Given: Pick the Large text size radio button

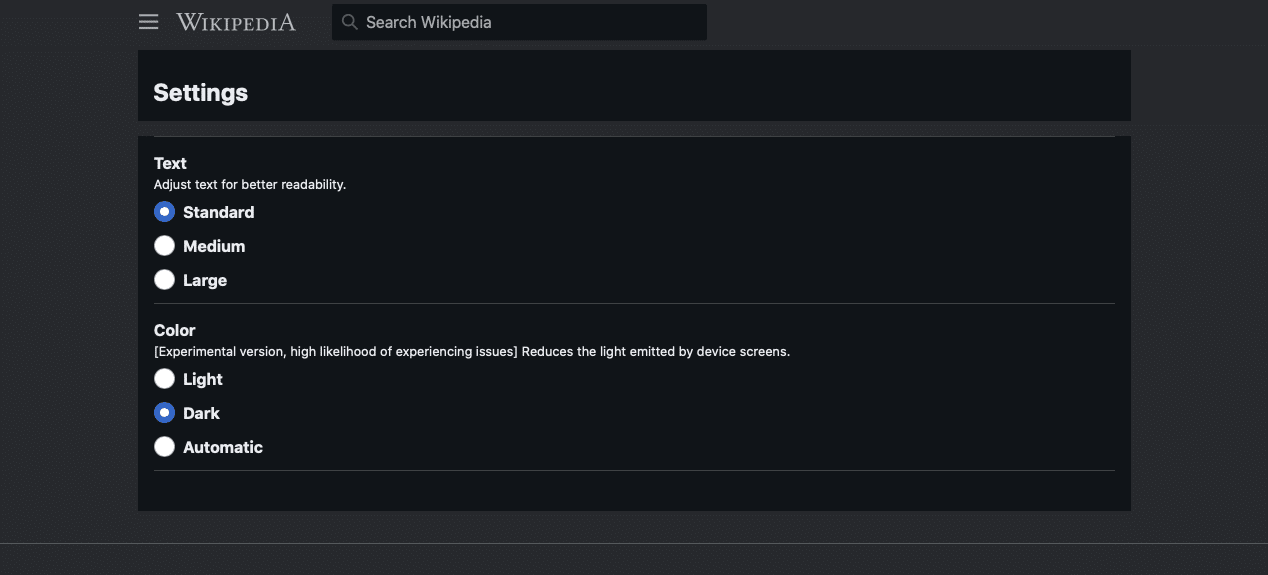Looking at the screenshot, I should pos(165,280).
